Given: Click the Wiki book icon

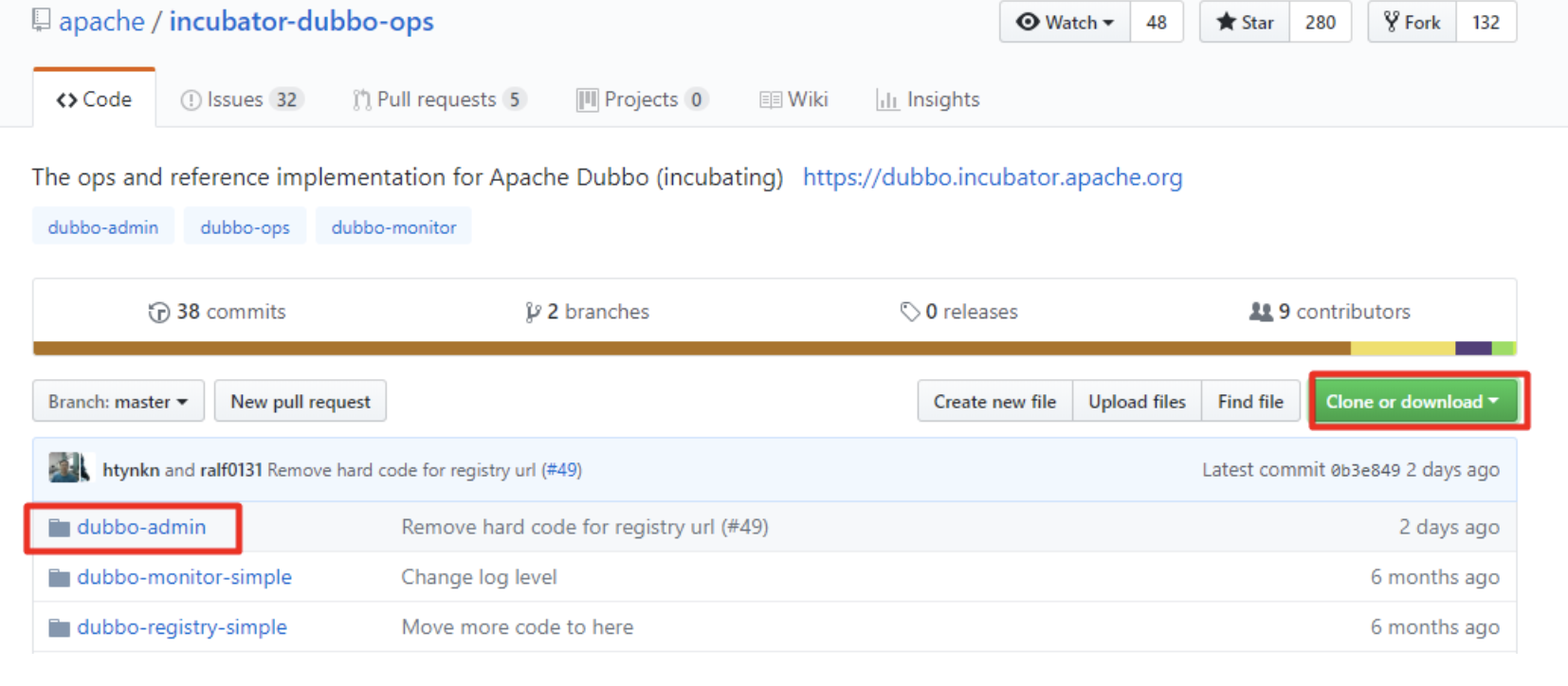Looking at the screenshot, I should (x=771, y=99).
